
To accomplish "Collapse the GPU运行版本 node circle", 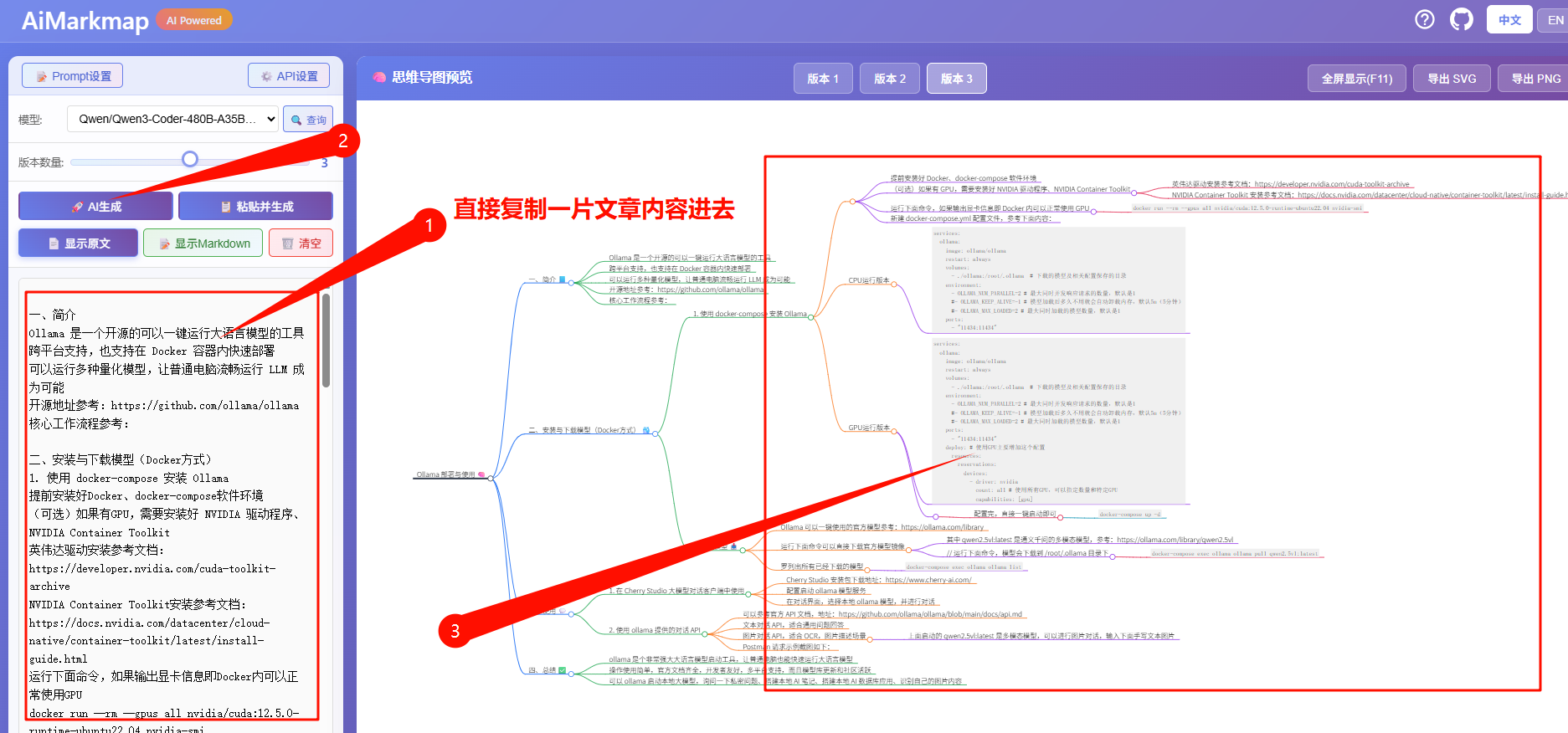I will (x=894, y=431).
